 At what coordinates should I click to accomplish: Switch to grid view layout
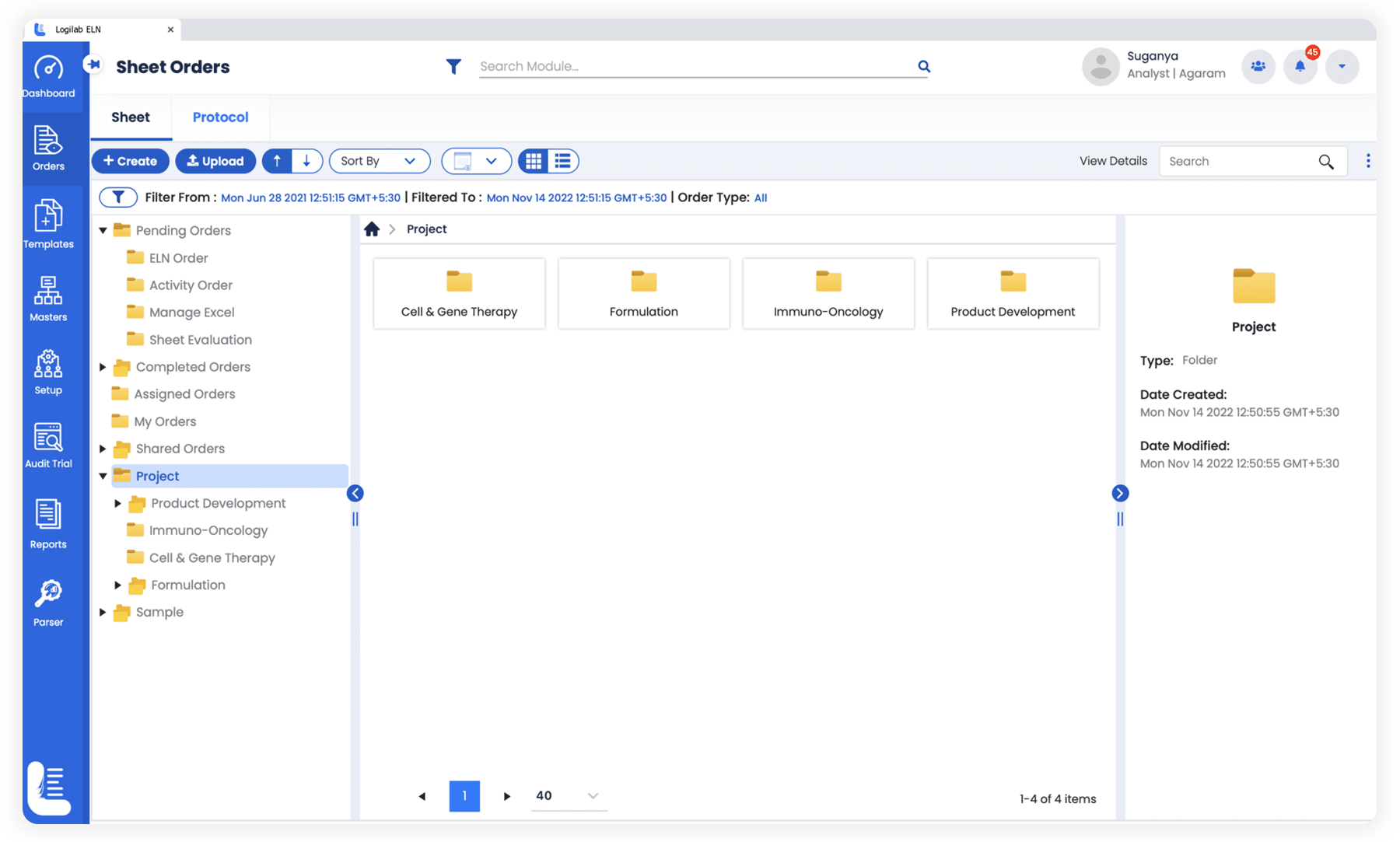[534, 161]
